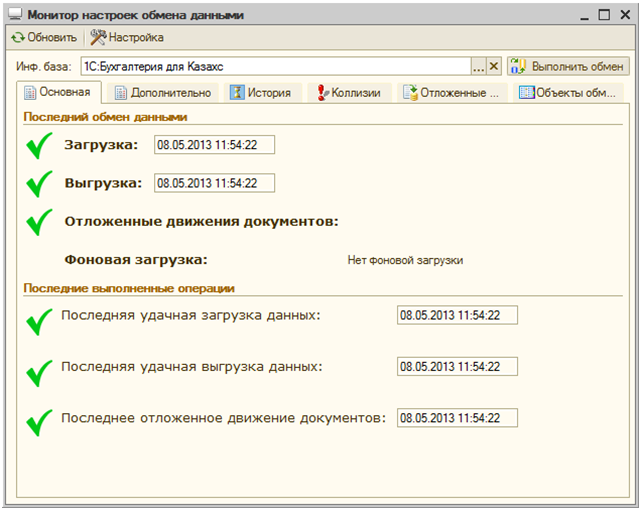The width and height of the screenshot is (641, 510).
Task: Click the Последняя удачная выгрузка date field
Action: point(457,366)
